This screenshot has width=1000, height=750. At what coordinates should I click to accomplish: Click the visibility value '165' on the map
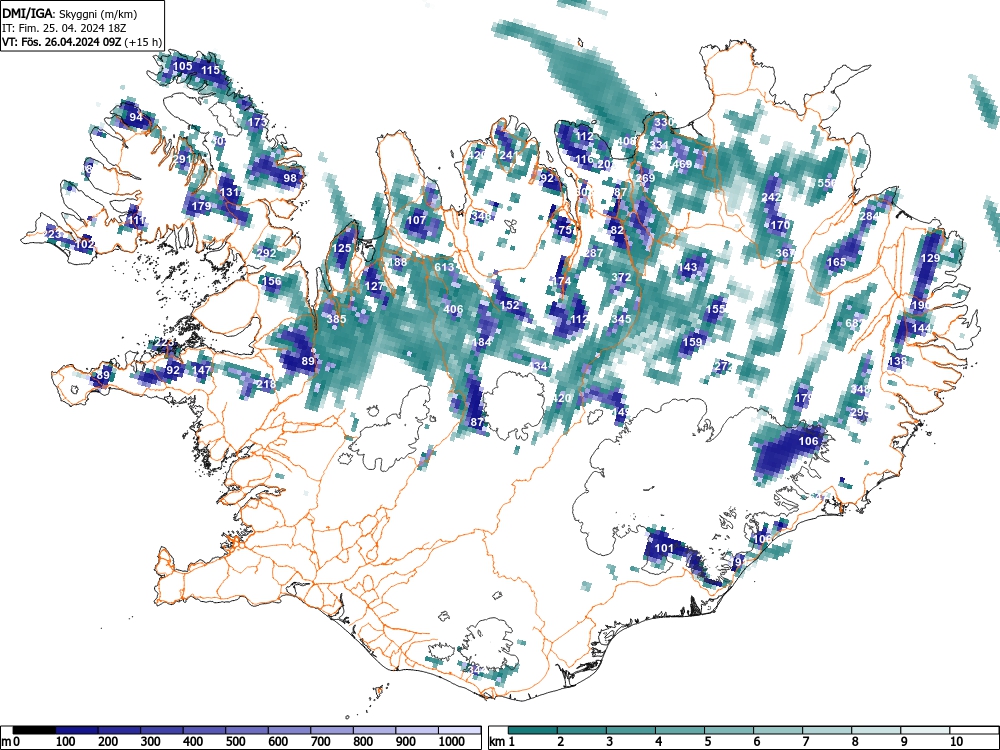pos(837,262)
